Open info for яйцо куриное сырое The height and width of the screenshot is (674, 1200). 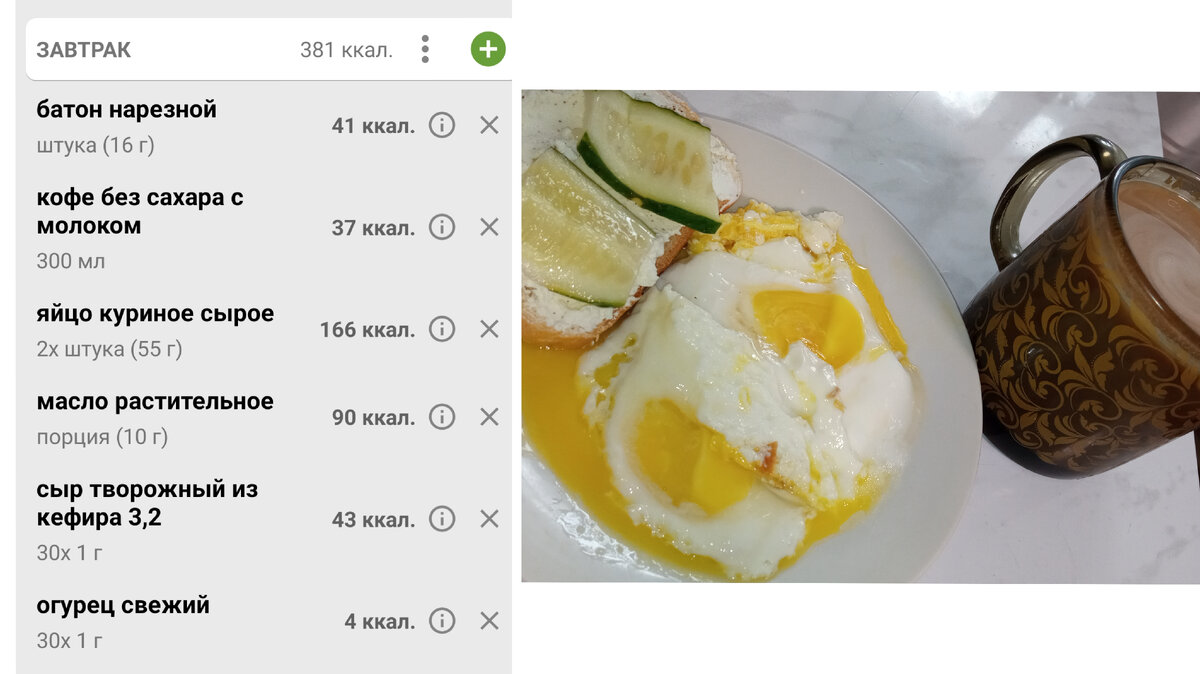coord(442,329)
